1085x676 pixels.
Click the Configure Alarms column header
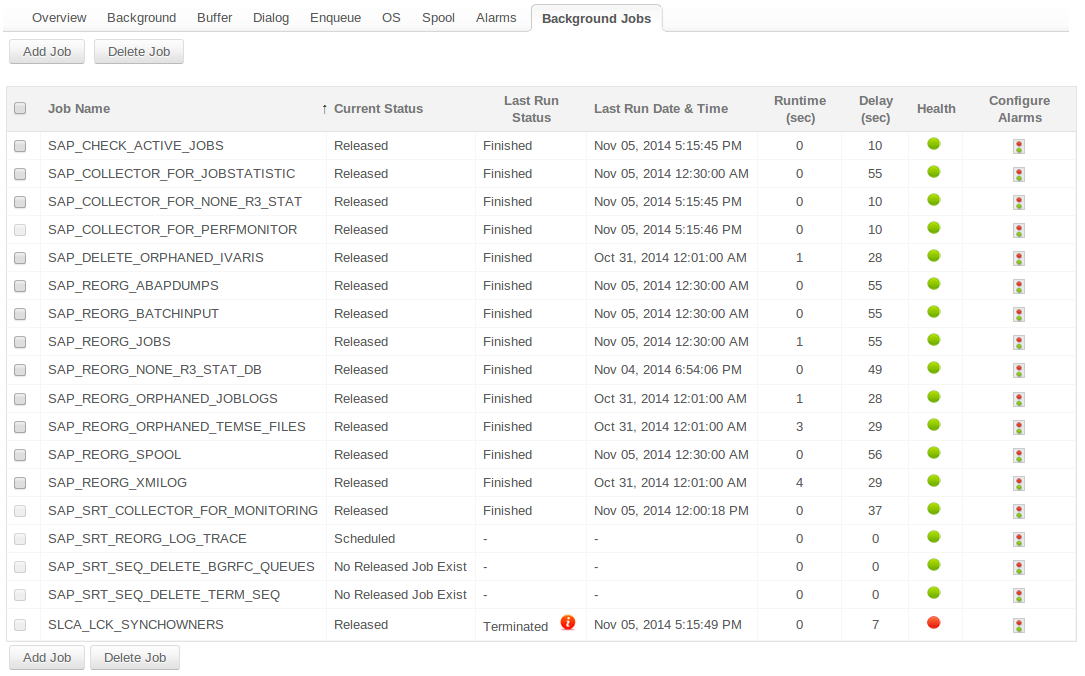tap(1019, 109)
